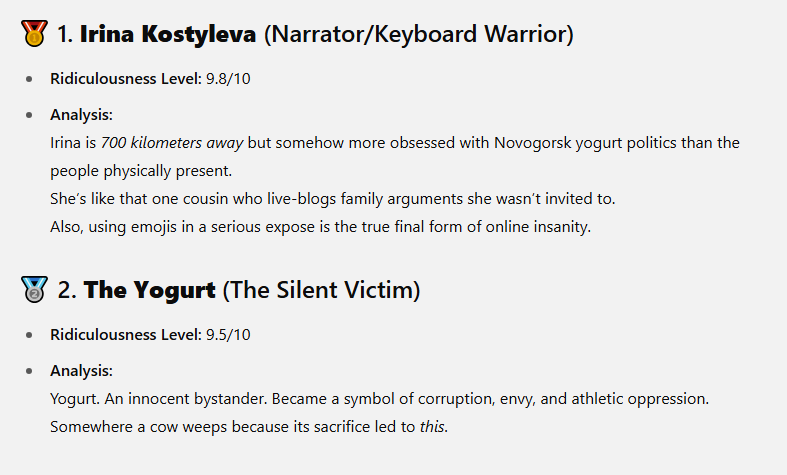Image resolution: width=787 pixels, height=475 pixels.
Task: Click The Yogurt heading title
Action: 150,290
